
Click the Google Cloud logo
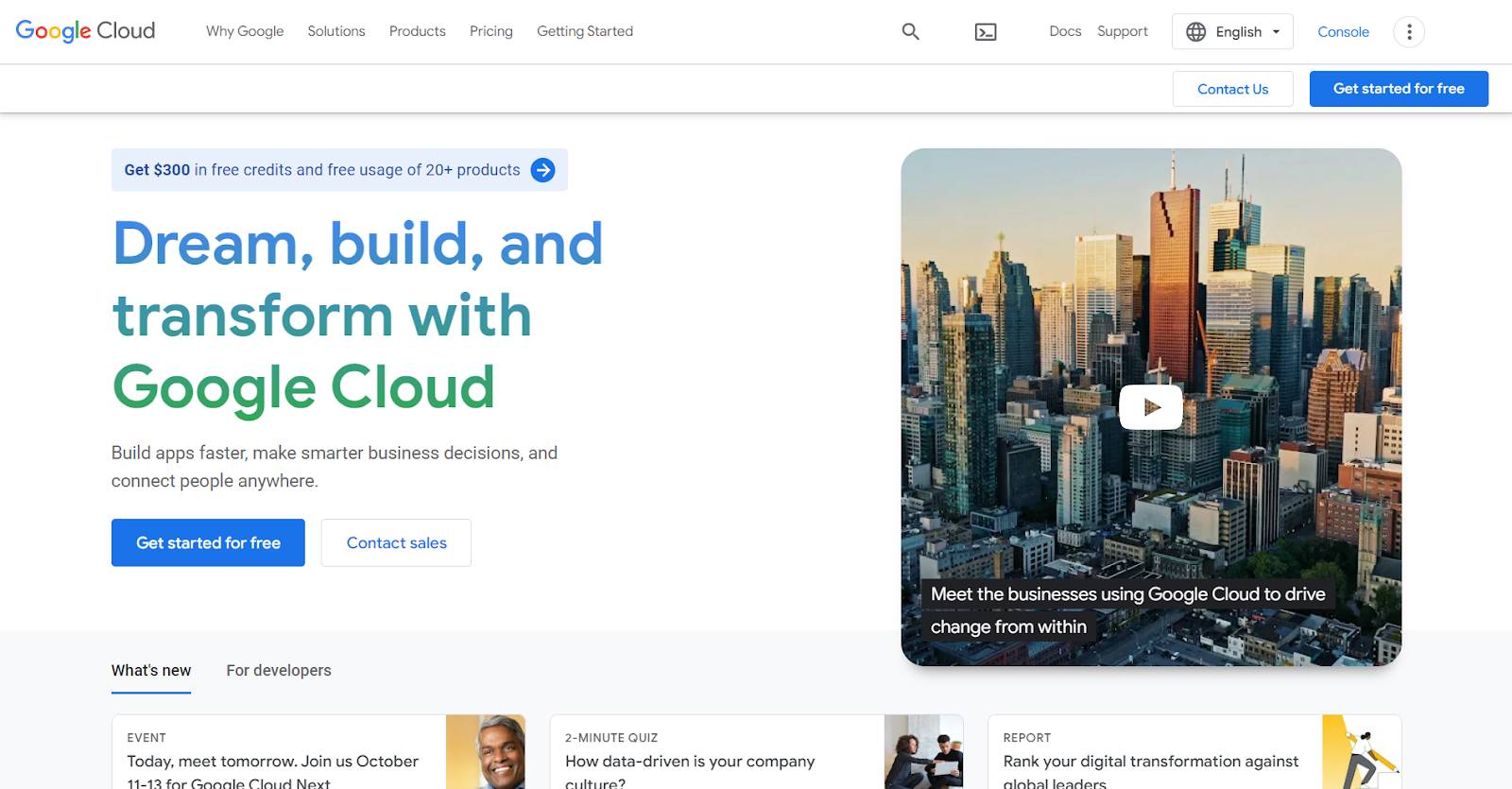click(85, 31)
